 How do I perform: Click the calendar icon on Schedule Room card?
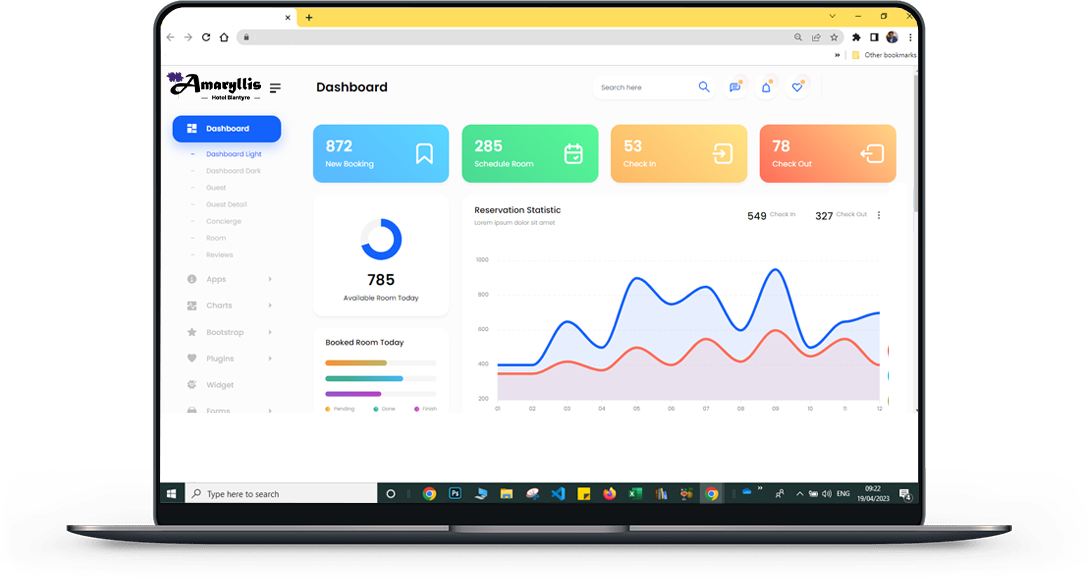(x=573, y=153)
